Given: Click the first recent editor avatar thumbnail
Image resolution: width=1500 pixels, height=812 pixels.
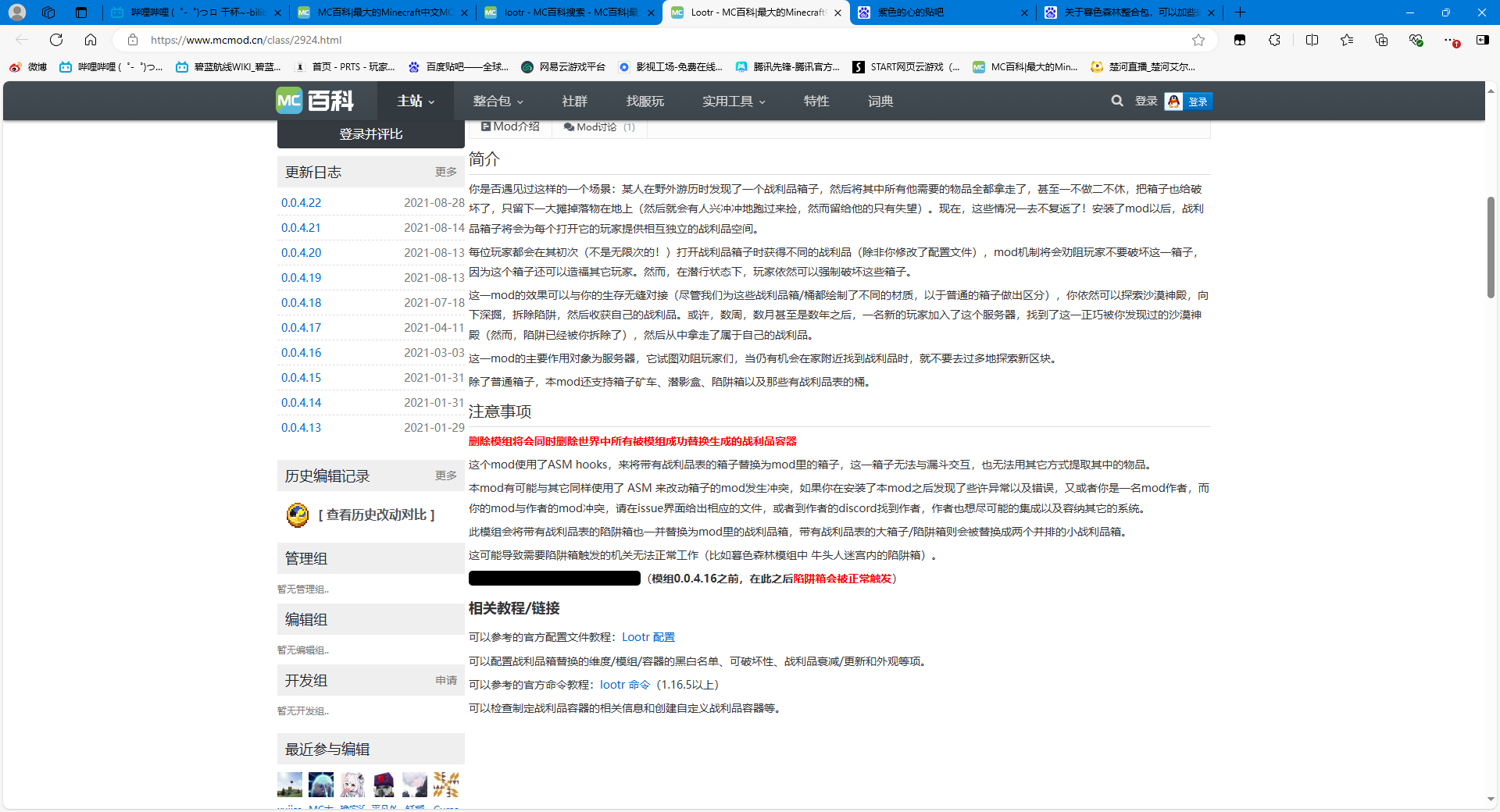Looking at the screenshot, I should click(290, 785).
